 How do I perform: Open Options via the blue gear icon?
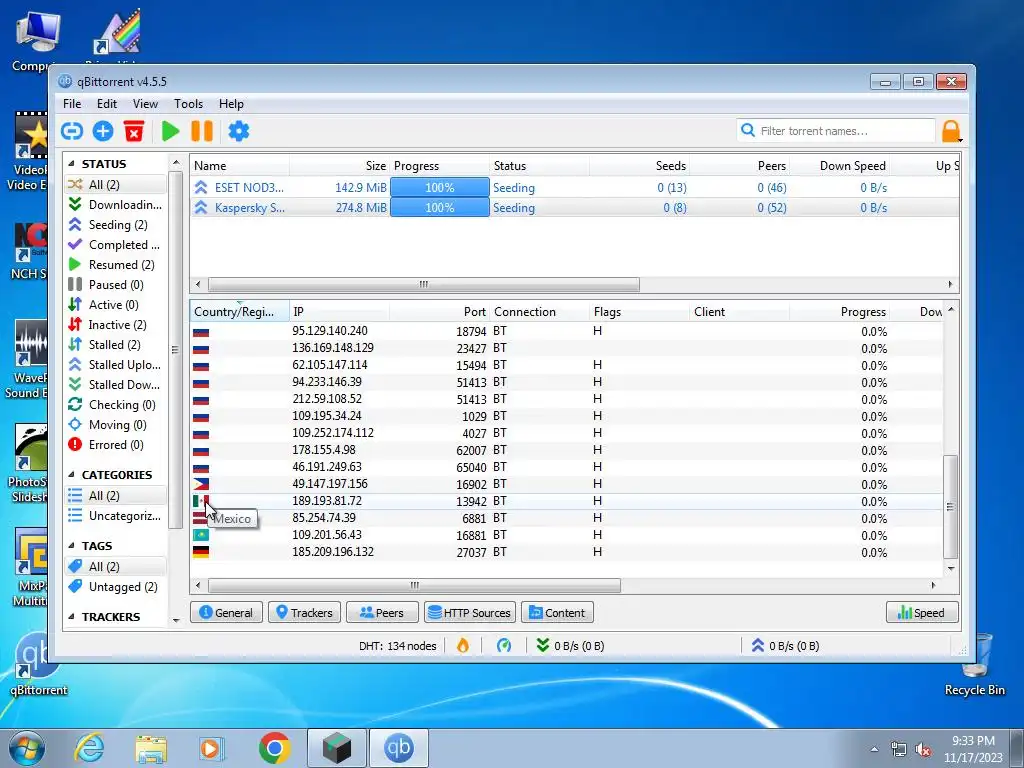[238, 131]
